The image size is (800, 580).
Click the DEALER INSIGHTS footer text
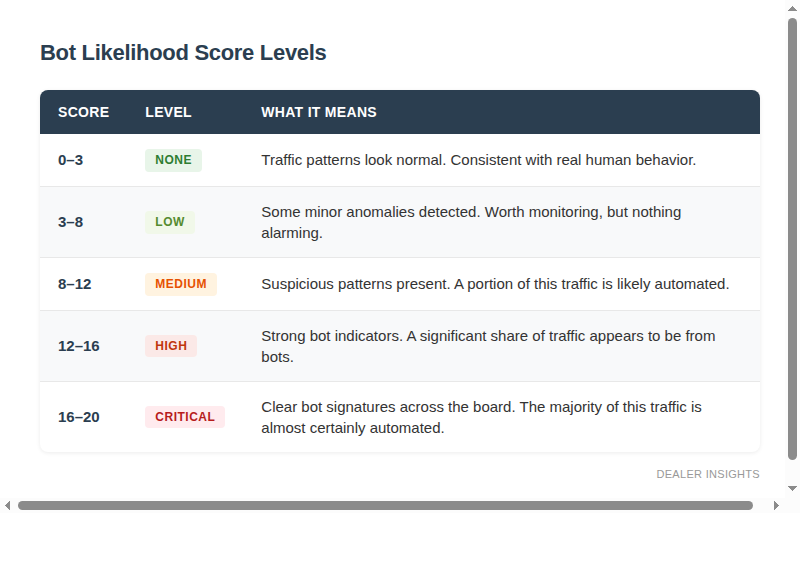pos(708,474)
